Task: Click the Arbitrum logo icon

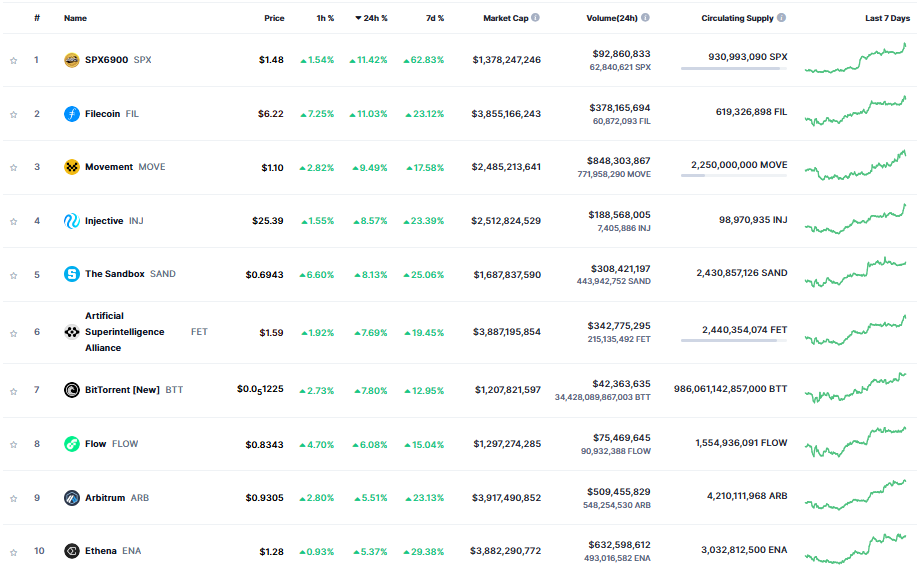Action: [71, 498]
